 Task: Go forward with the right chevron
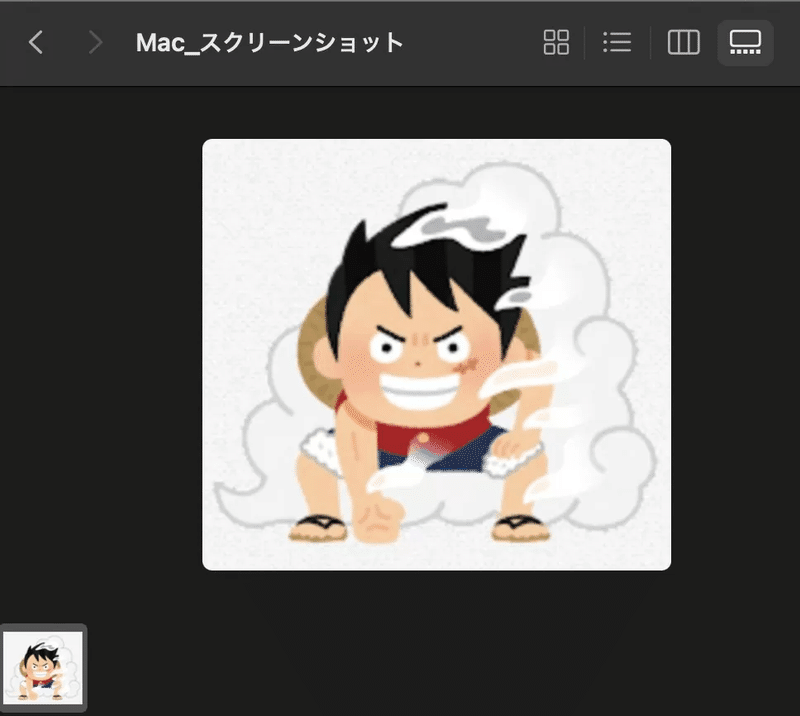click(95, 42)
